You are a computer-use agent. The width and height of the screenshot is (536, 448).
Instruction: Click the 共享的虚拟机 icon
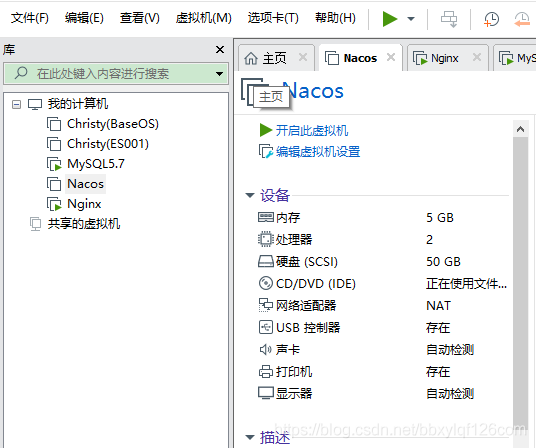click(35, 224)
